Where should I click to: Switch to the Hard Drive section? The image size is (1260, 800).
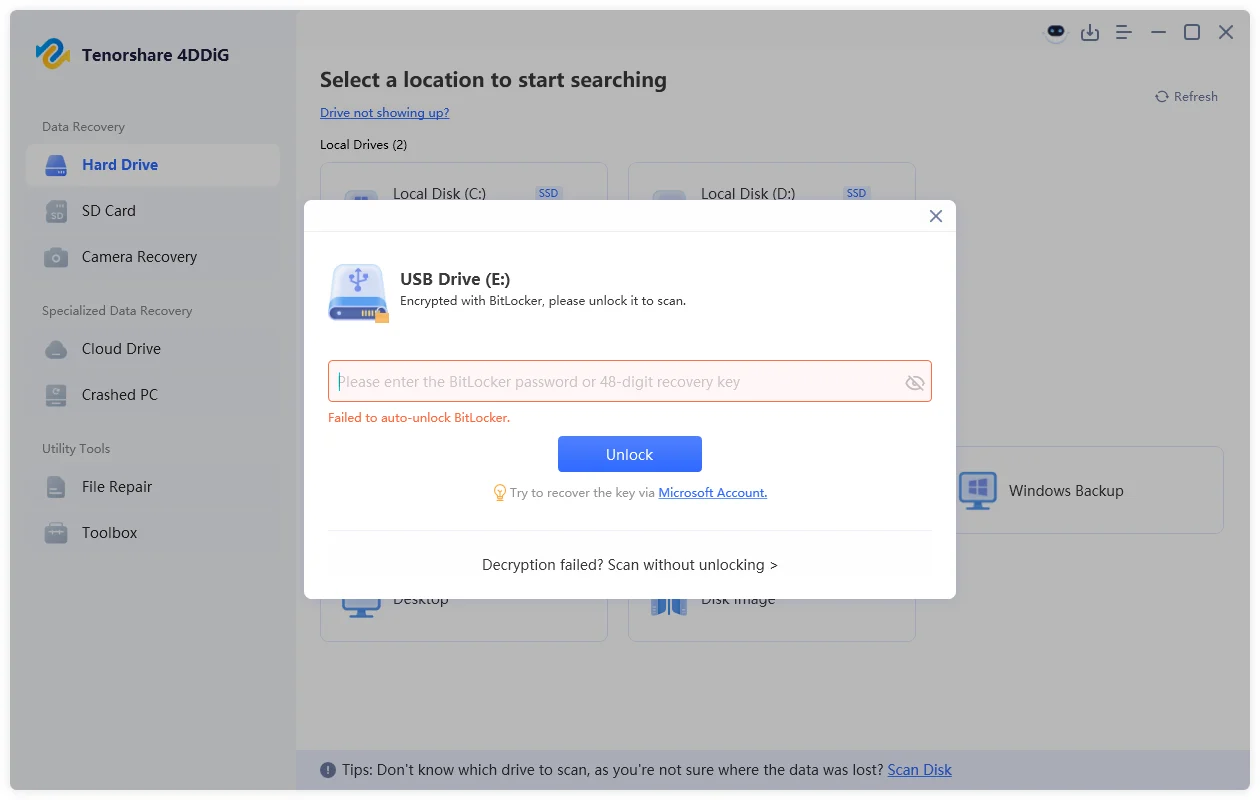click(119, 164)
